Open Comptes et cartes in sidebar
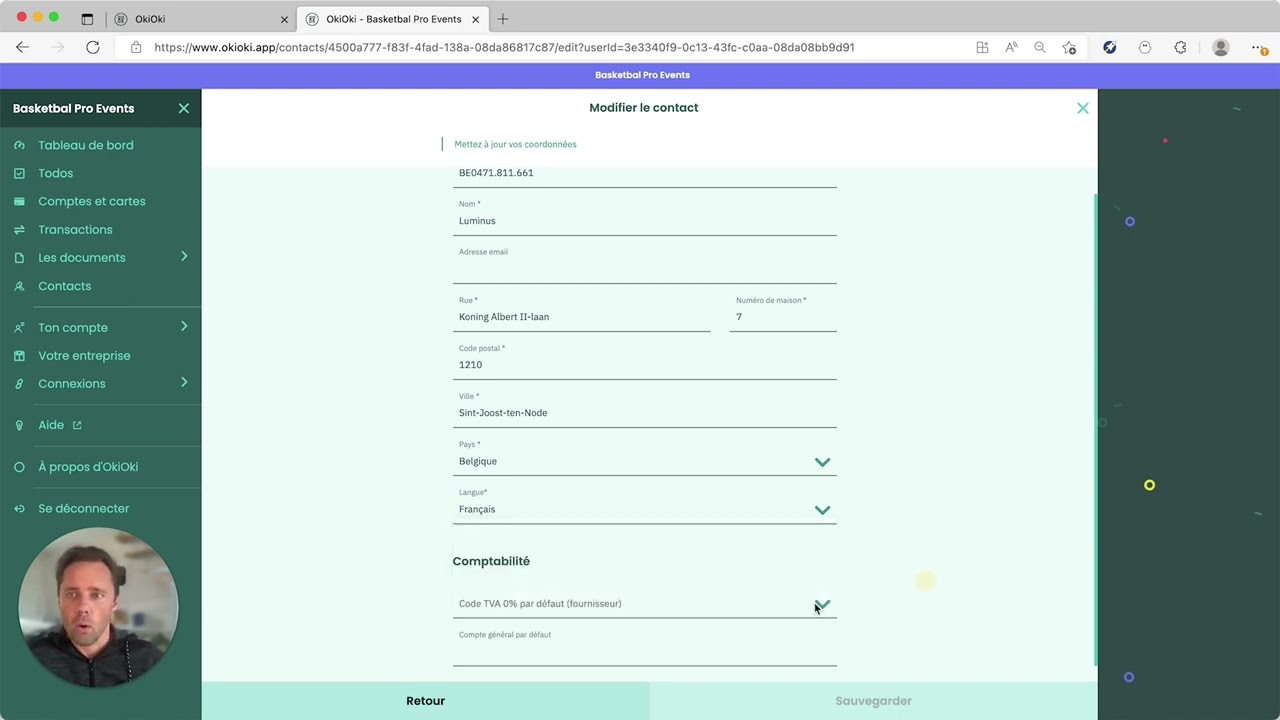The height and width of the screenshot is (720, 1280). pyautogui.click(x=91, y=201)
